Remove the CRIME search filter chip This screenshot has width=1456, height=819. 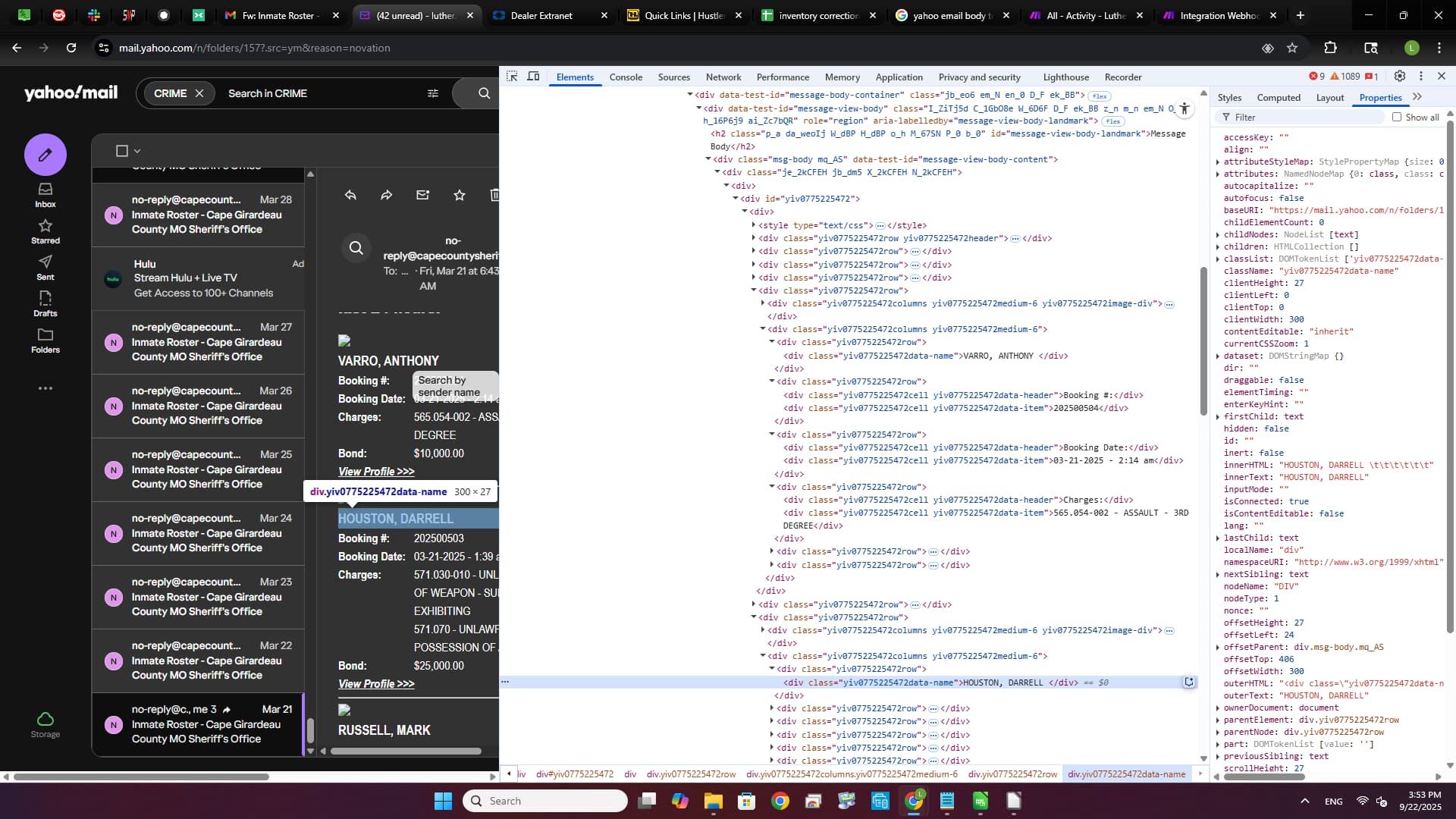199,93
